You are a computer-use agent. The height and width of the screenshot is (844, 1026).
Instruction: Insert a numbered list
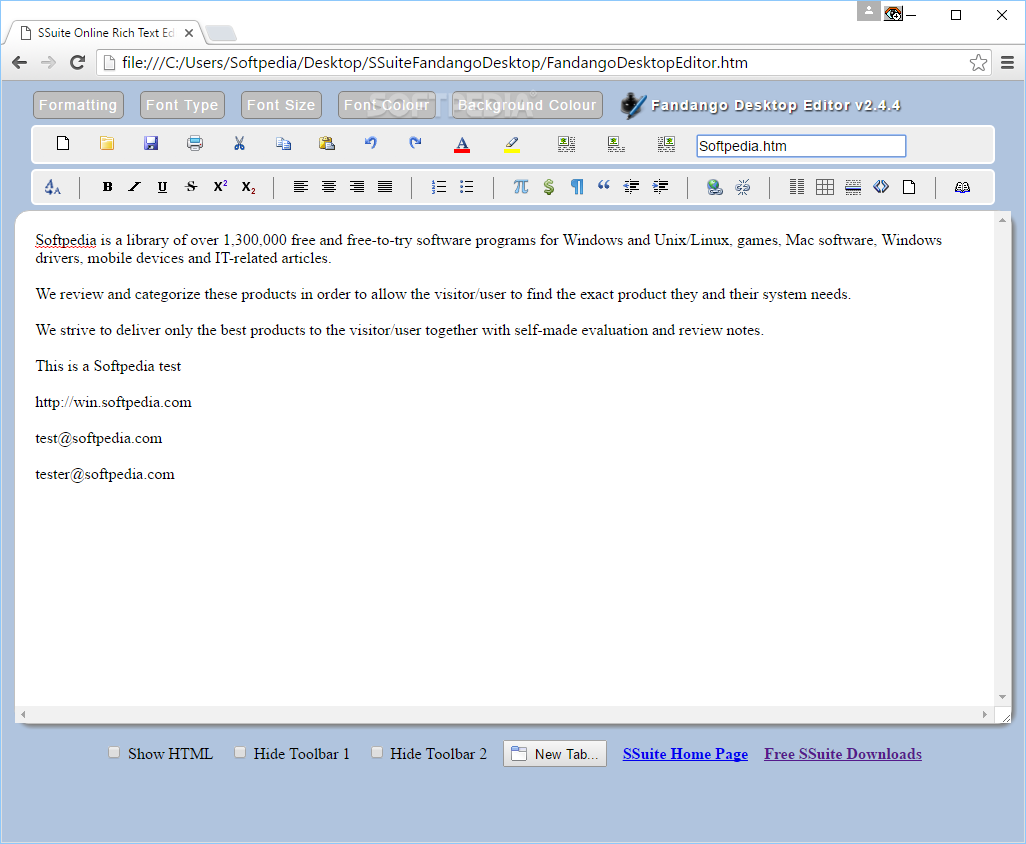click(439, 187)
